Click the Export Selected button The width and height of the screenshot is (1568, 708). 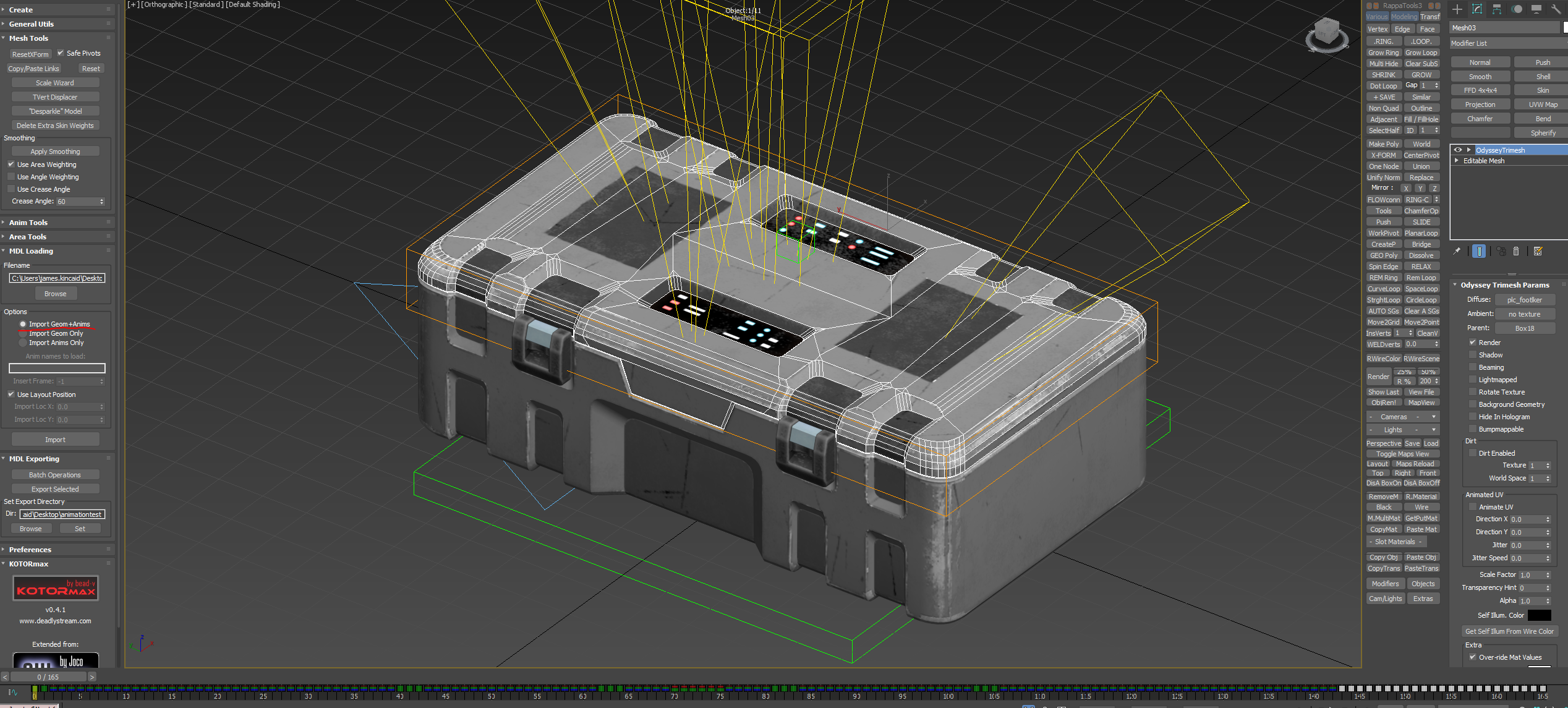pos(55,489)
